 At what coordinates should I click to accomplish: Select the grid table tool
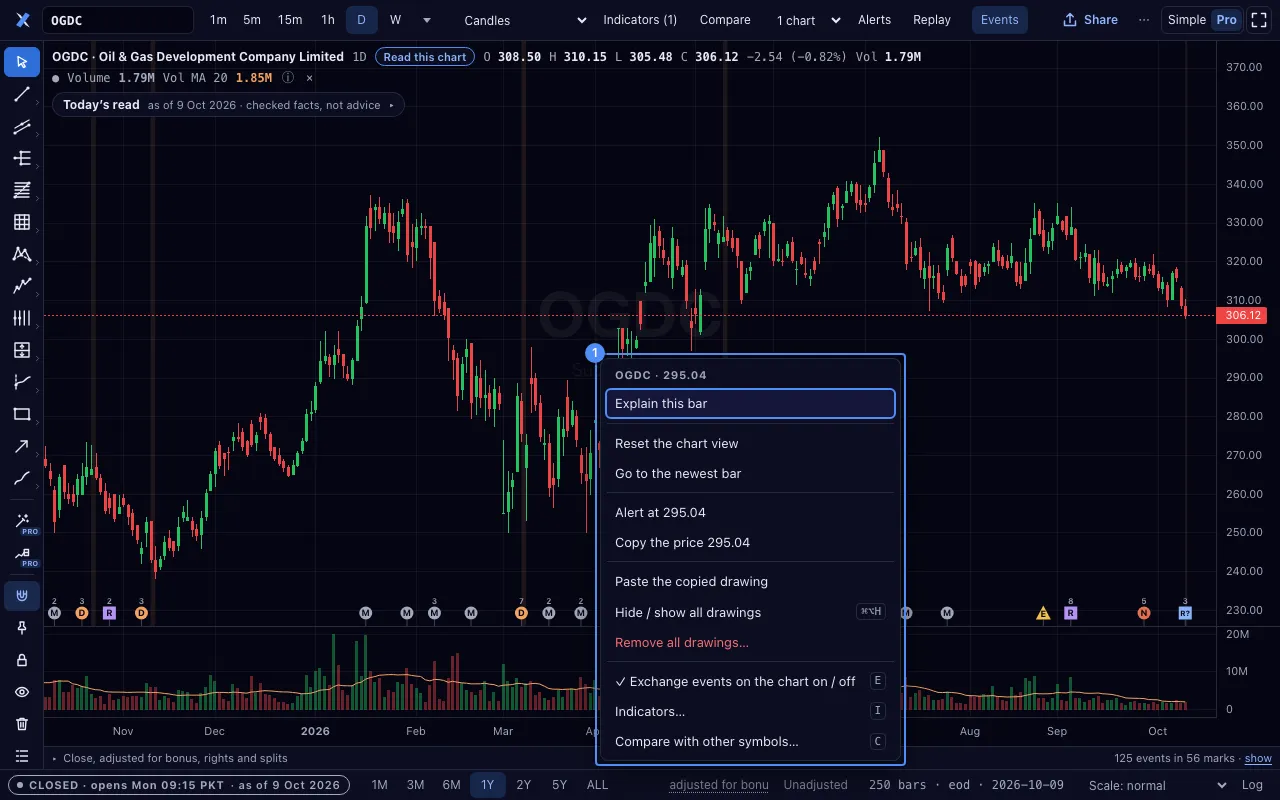22,222
